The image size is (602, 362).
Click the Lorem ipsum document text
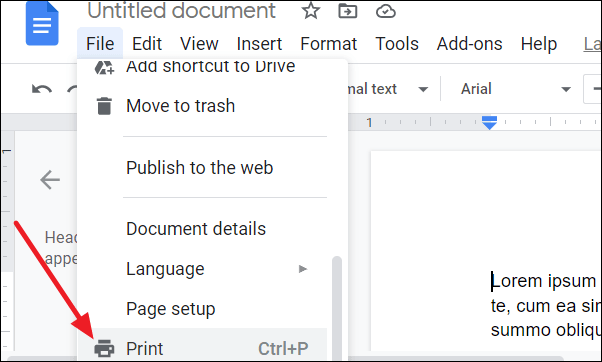tap(543, 281)
